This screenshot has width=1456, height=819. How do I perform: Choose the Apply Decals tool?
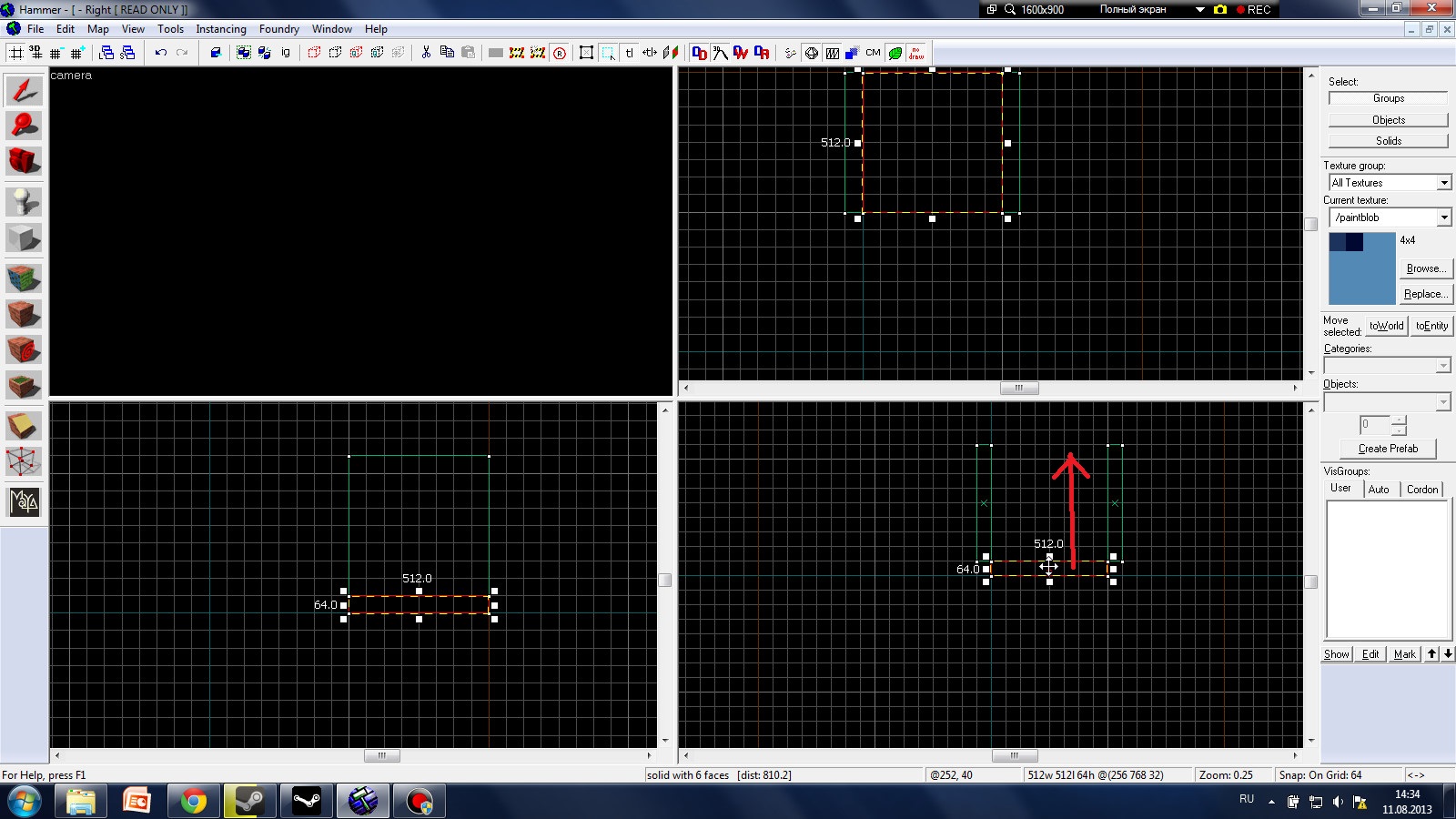pyautogui.click(x=25, y=349)
